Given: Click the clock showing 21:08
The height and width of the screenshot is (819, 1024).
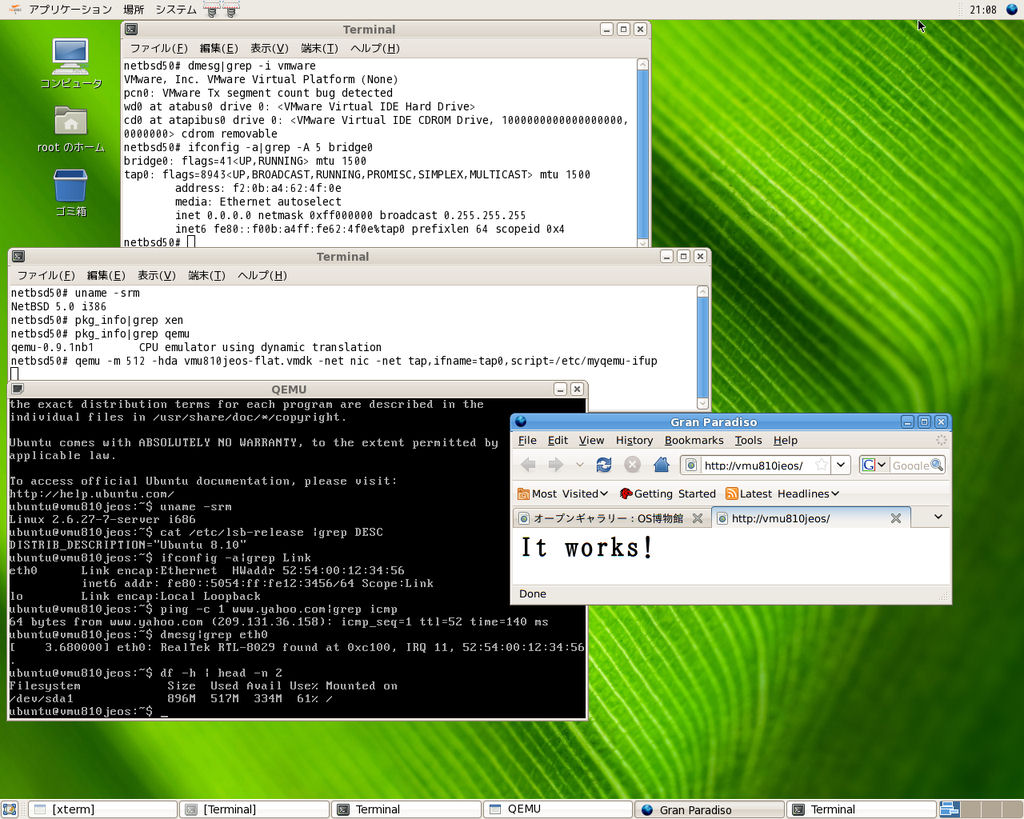Looking at the screenshot, I should (x=983, y=9).
